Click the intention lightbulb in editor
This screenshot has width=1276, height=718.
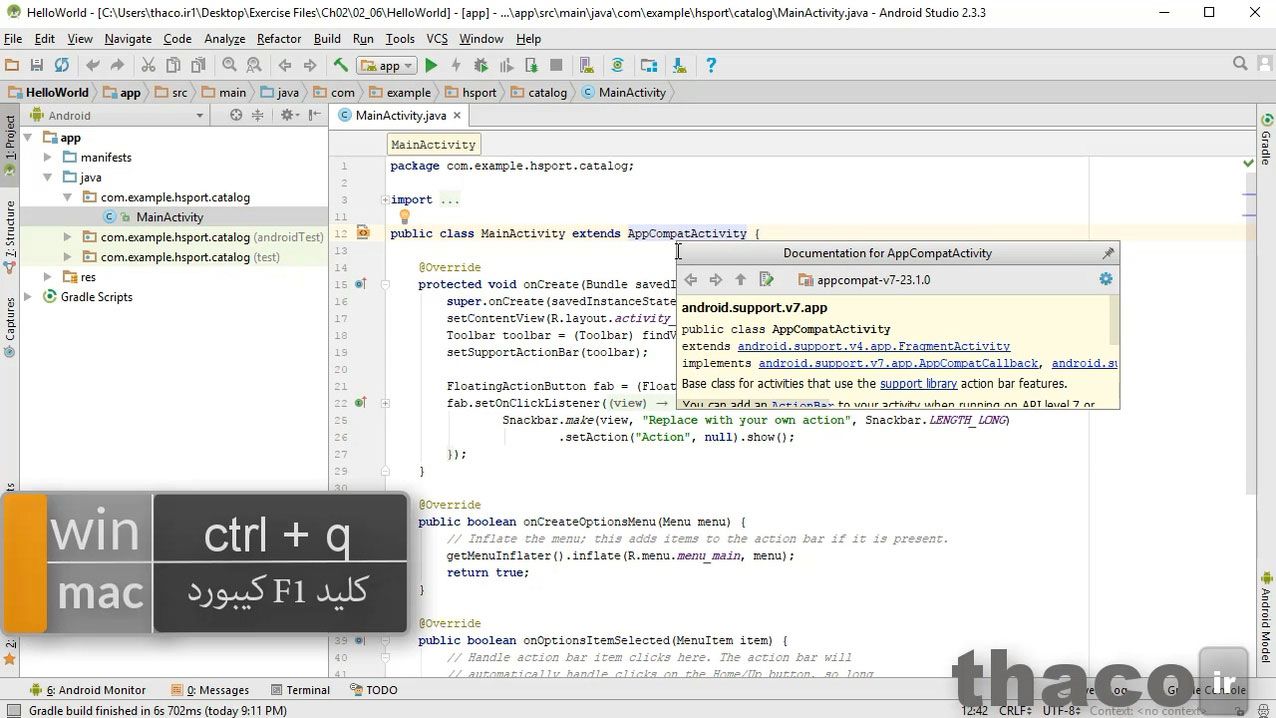coord(404,216)
